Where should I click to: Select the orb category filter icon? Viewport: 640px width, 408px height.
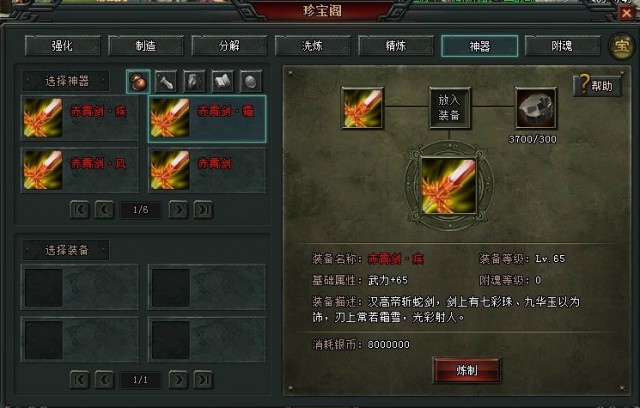pos(251,82)
